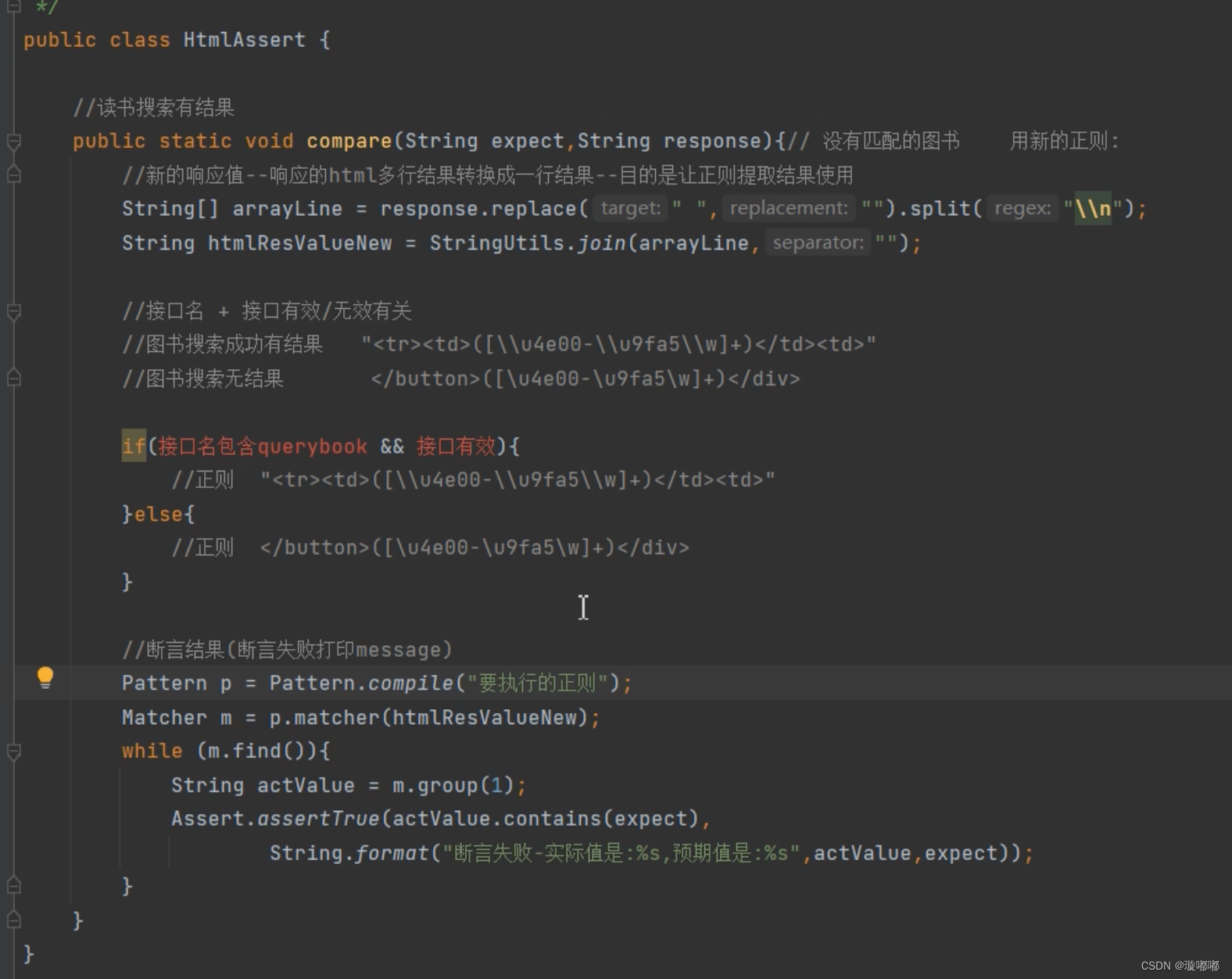This screenshot has width=1232, height=979.
Task: Click the comment 图书搜索成功有结果
Action: 223,345
